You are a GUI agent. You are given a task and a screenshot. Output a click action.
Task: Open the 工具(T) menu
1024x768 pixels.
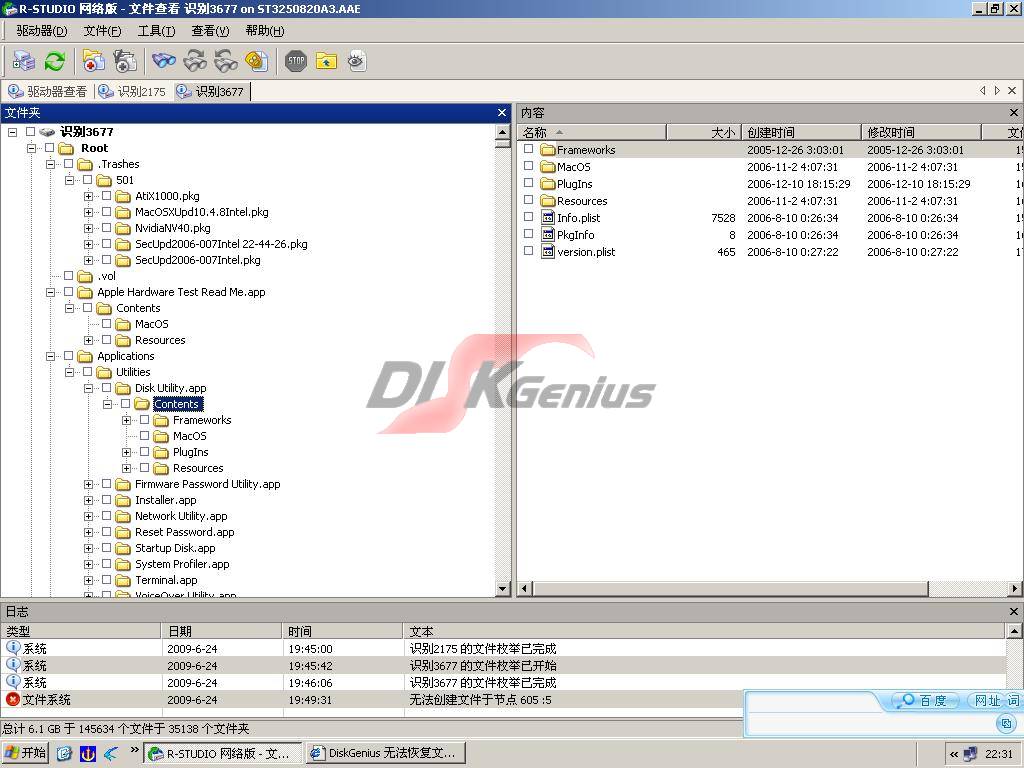[157, 31]
